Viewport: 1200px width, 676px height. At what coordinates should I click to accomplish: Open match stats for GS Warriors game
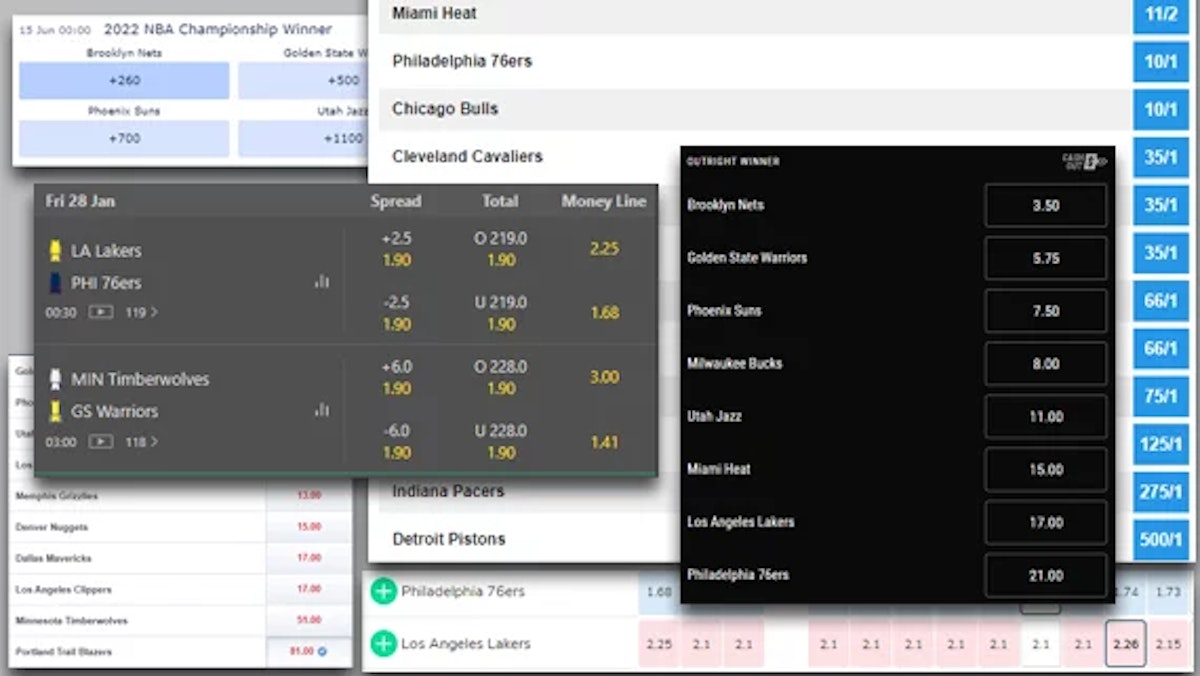[321, 411]
